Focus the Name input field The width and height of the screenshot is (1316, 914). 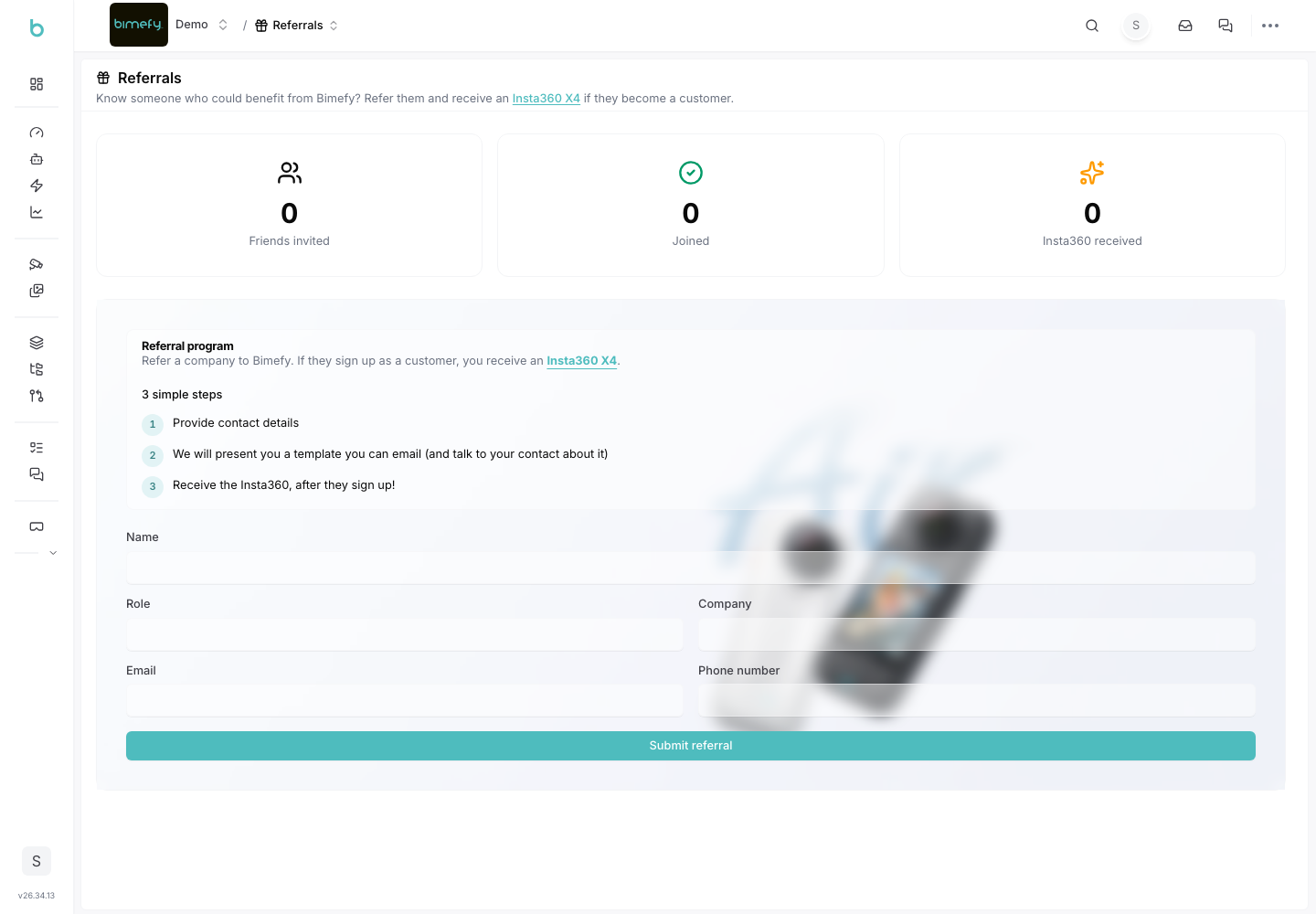tap(691, 568)
